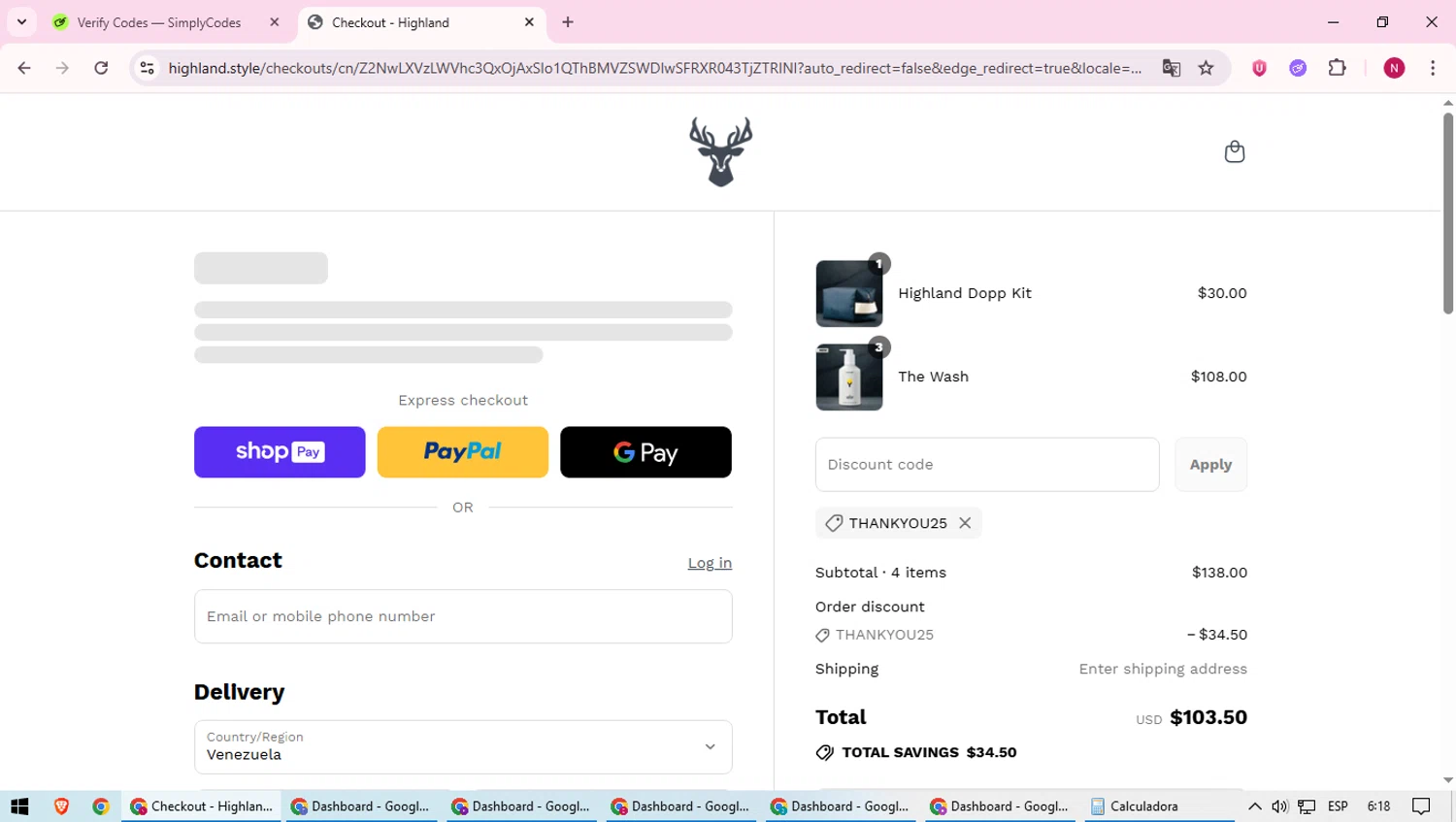The image size is (1456, 822).
Task: Pay with Shop Pay button
Action: click(x=280, y=452)
